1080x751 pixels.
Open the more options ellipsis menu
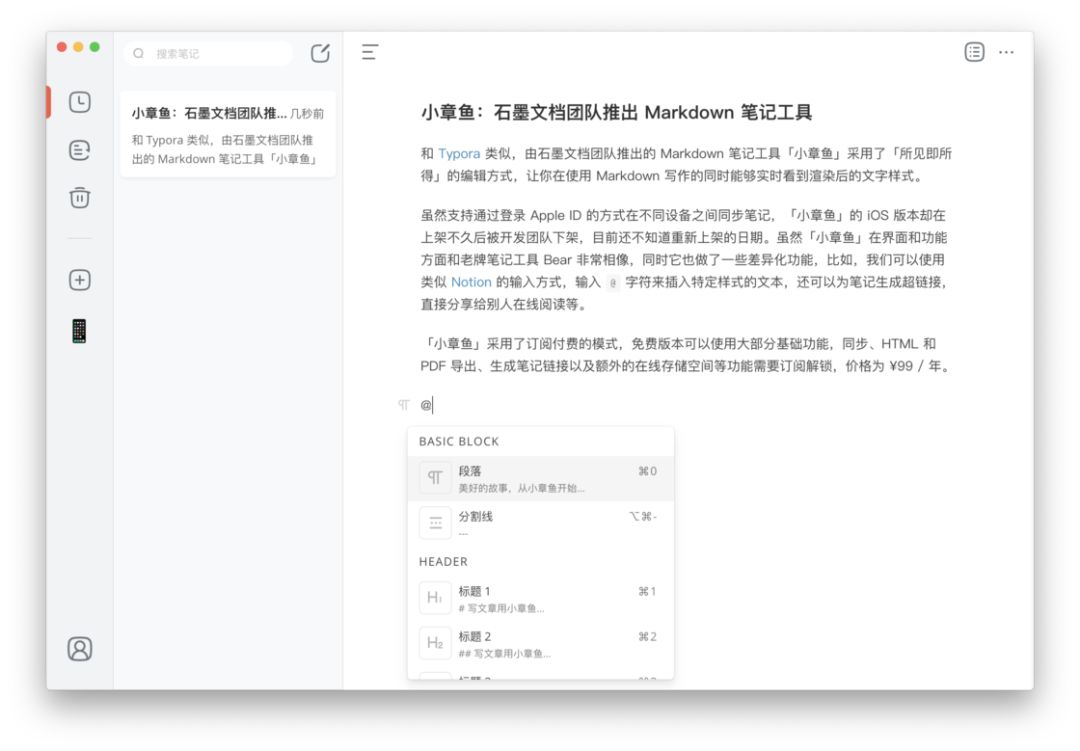[x=1006, y=52]
